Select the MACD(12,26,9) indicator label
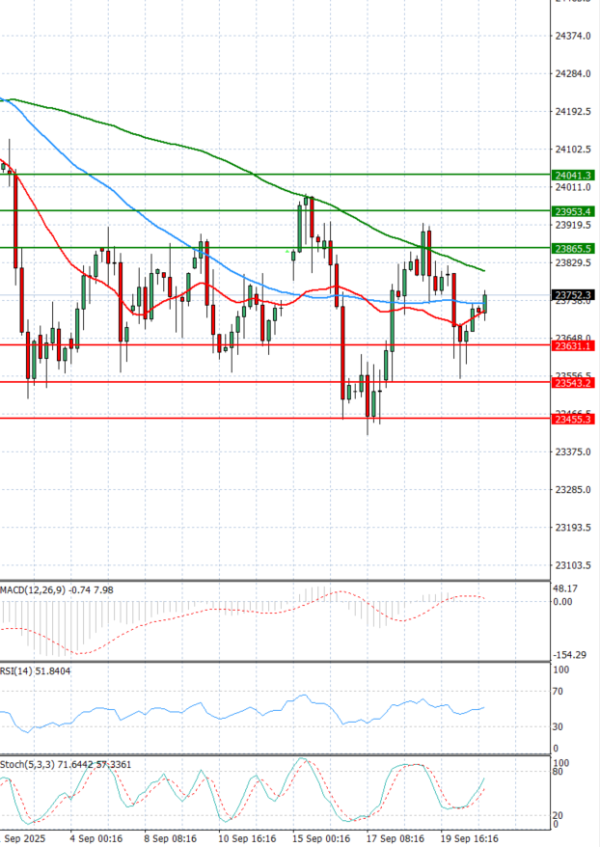 click(57, 590)
